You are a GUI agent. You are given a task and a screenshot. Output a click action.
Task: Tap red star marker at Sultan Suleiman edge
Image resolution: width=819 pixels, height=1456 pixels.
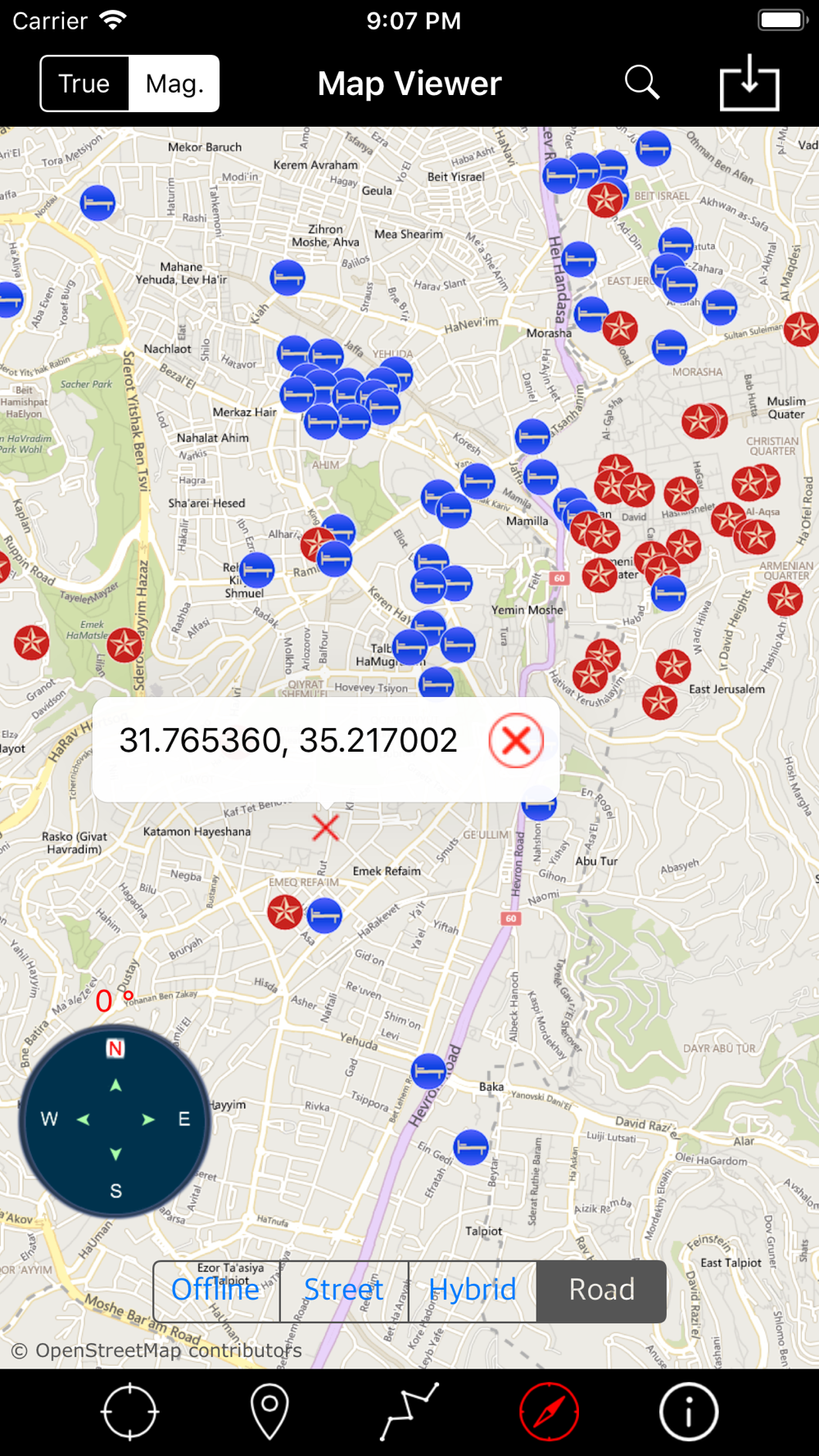pyautogui.click(x=801, y=328)
